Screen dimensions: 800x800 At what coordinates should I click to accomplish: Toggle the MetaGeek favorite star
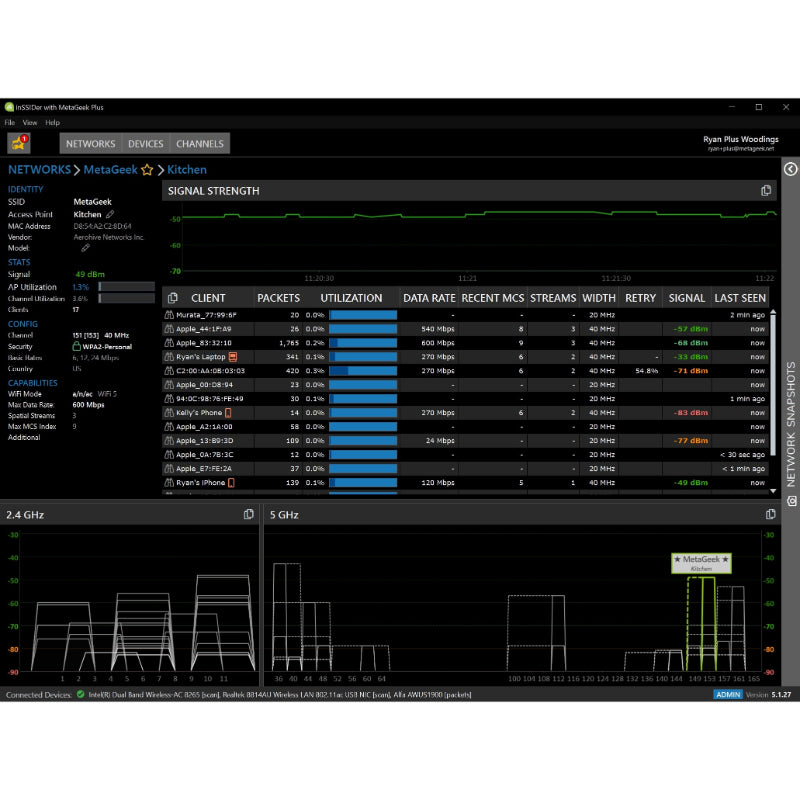tap(147, 170)
